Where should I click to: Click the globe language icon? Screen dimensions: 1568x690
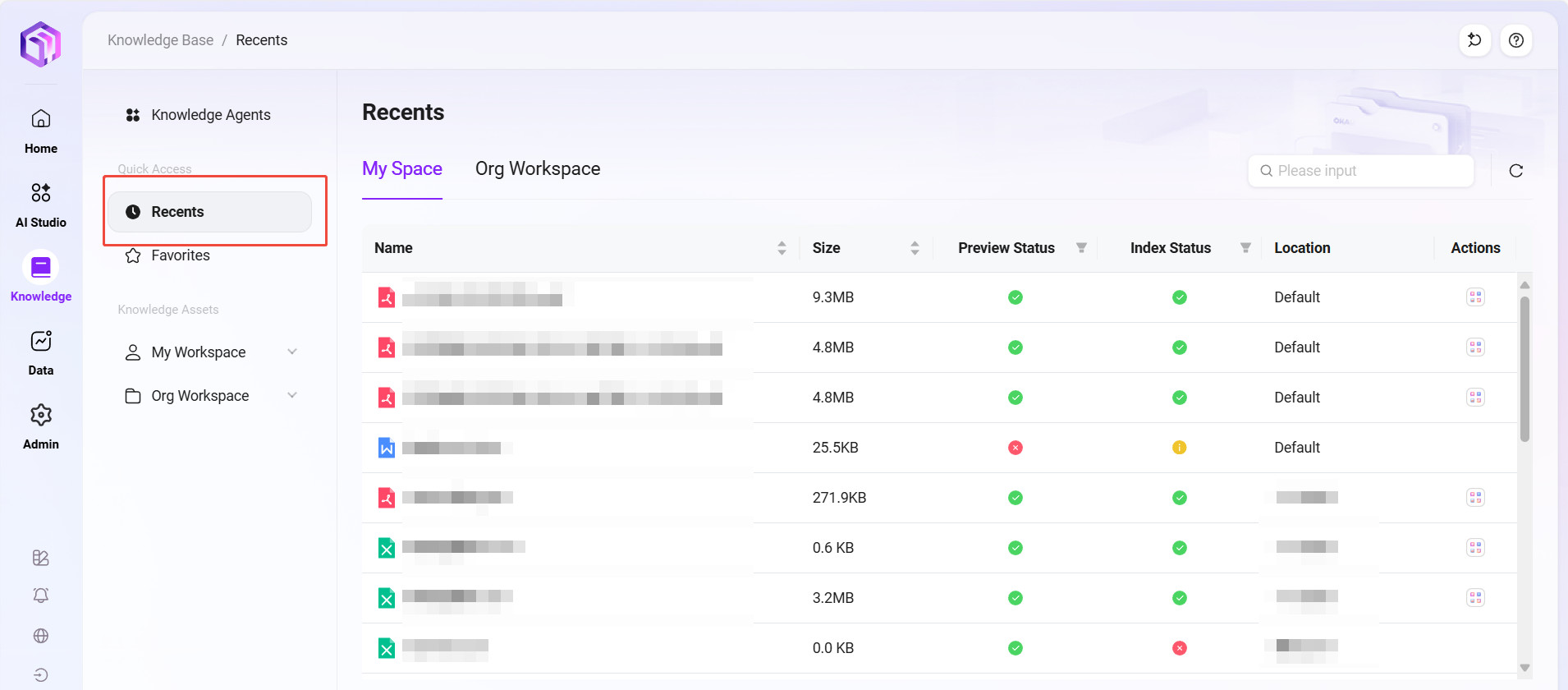tap(41, 636)
